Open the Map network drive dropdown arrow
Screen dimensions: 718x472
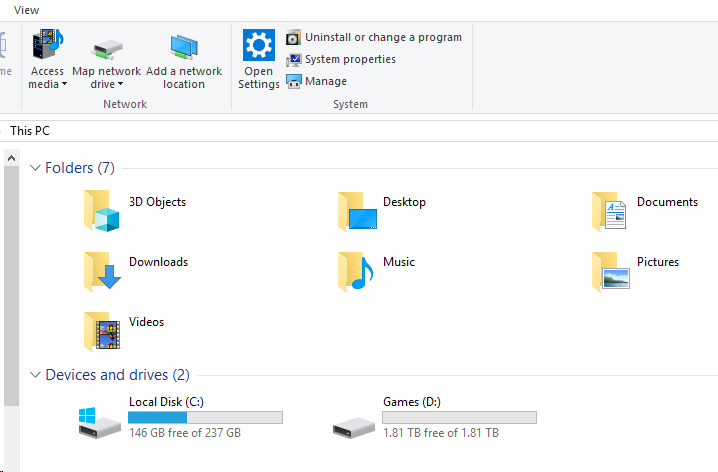point(120,84)
